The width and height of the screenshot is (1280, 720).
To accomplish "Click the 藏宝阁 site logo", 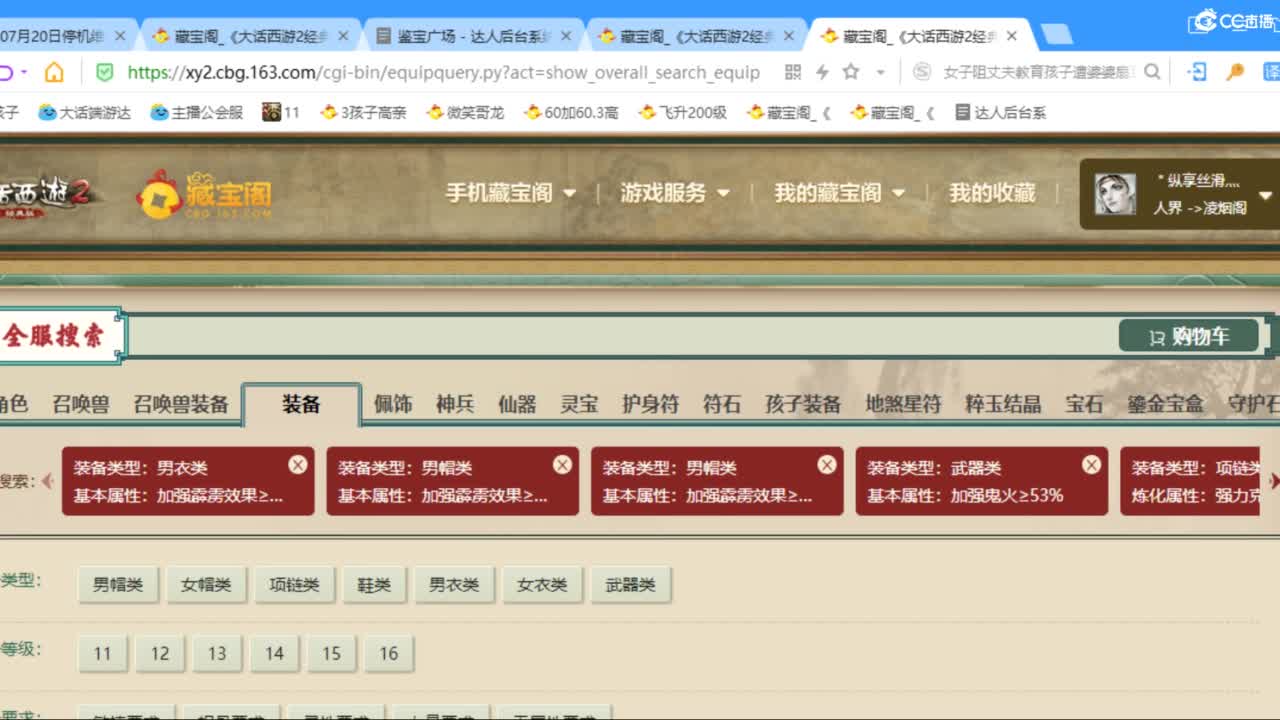I will (204, 193).
